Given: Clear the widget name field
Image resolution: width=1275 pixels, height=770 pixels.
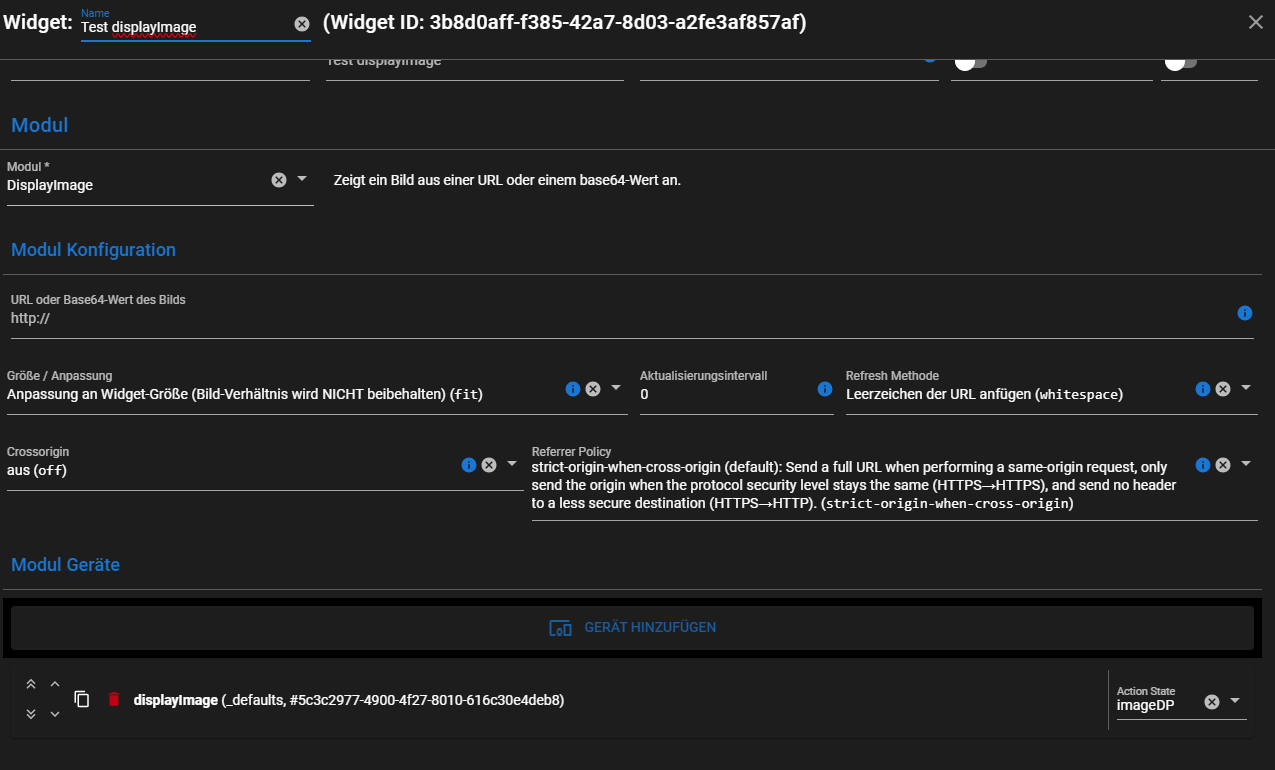Looking at the screenshot, I should pos(302,24).
